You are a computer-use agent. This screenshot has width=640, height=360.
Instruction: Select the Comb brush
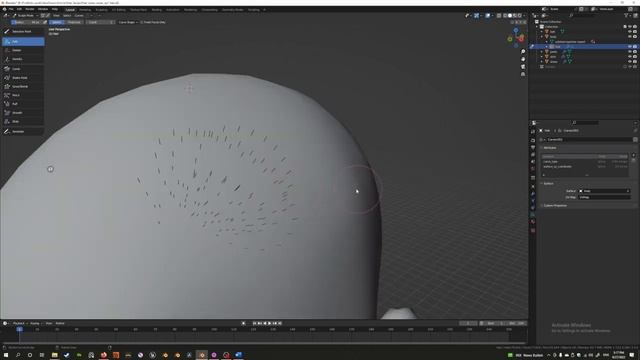coord(23,69)
